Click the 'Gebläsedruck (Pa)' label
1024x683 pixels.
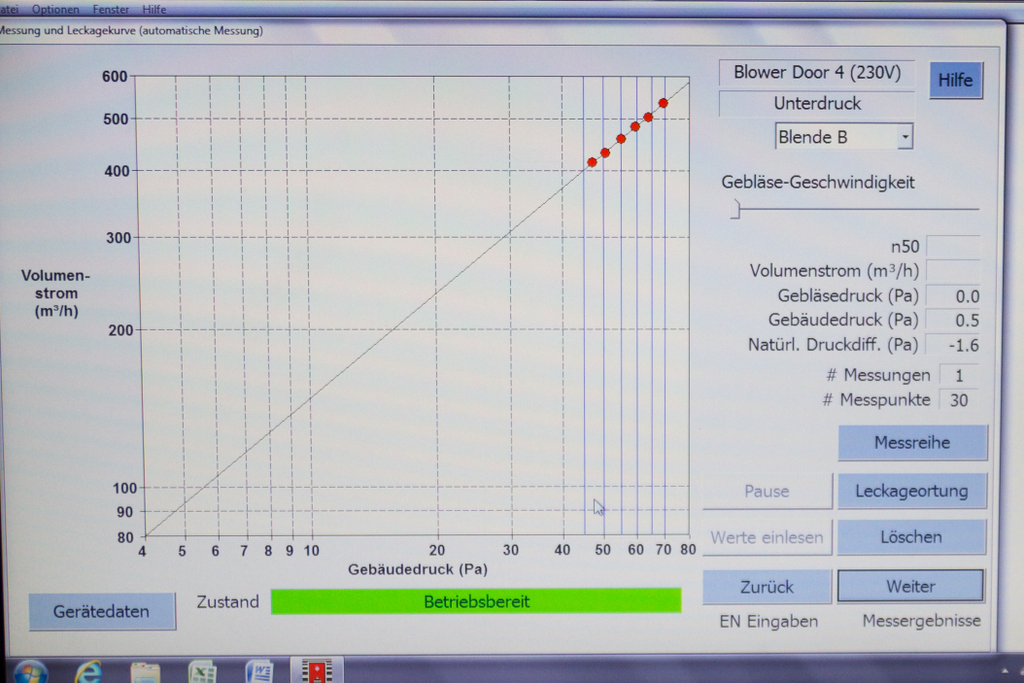point(848,296)
